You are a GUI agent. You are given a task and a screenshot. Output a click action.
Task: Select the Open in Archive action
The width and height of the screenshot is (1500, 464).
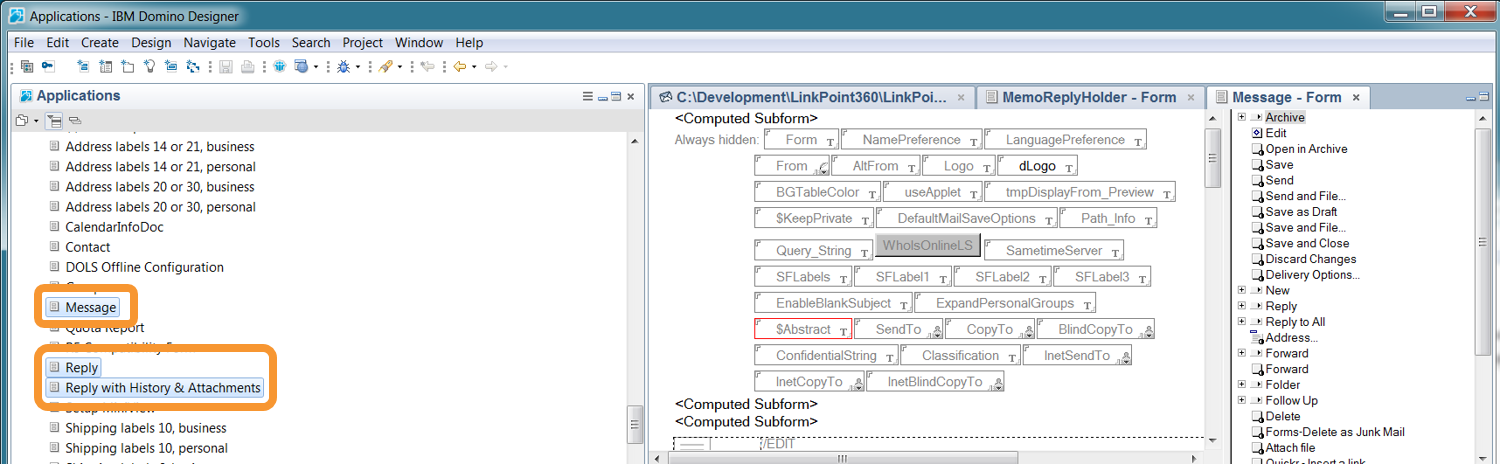pyautogui.click(x=1306, y=149)
